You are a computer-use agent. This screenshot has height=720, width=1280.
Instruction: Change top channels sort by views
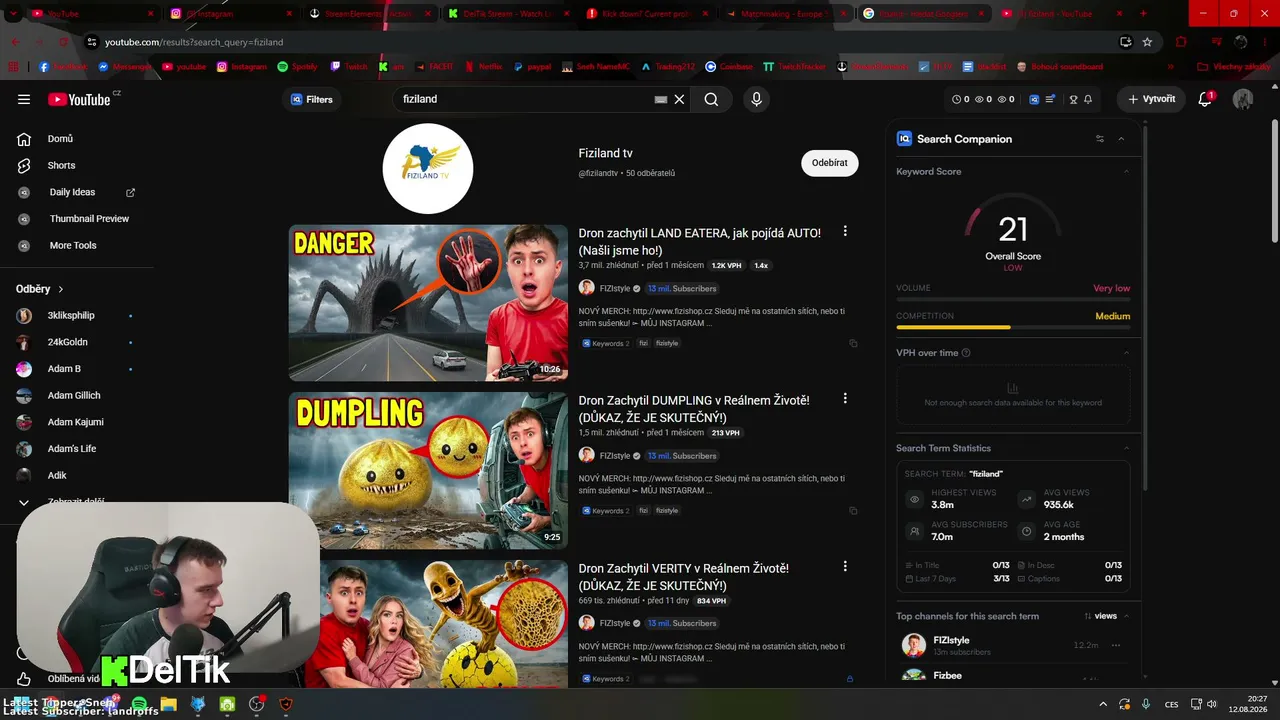click(1100, 616)
